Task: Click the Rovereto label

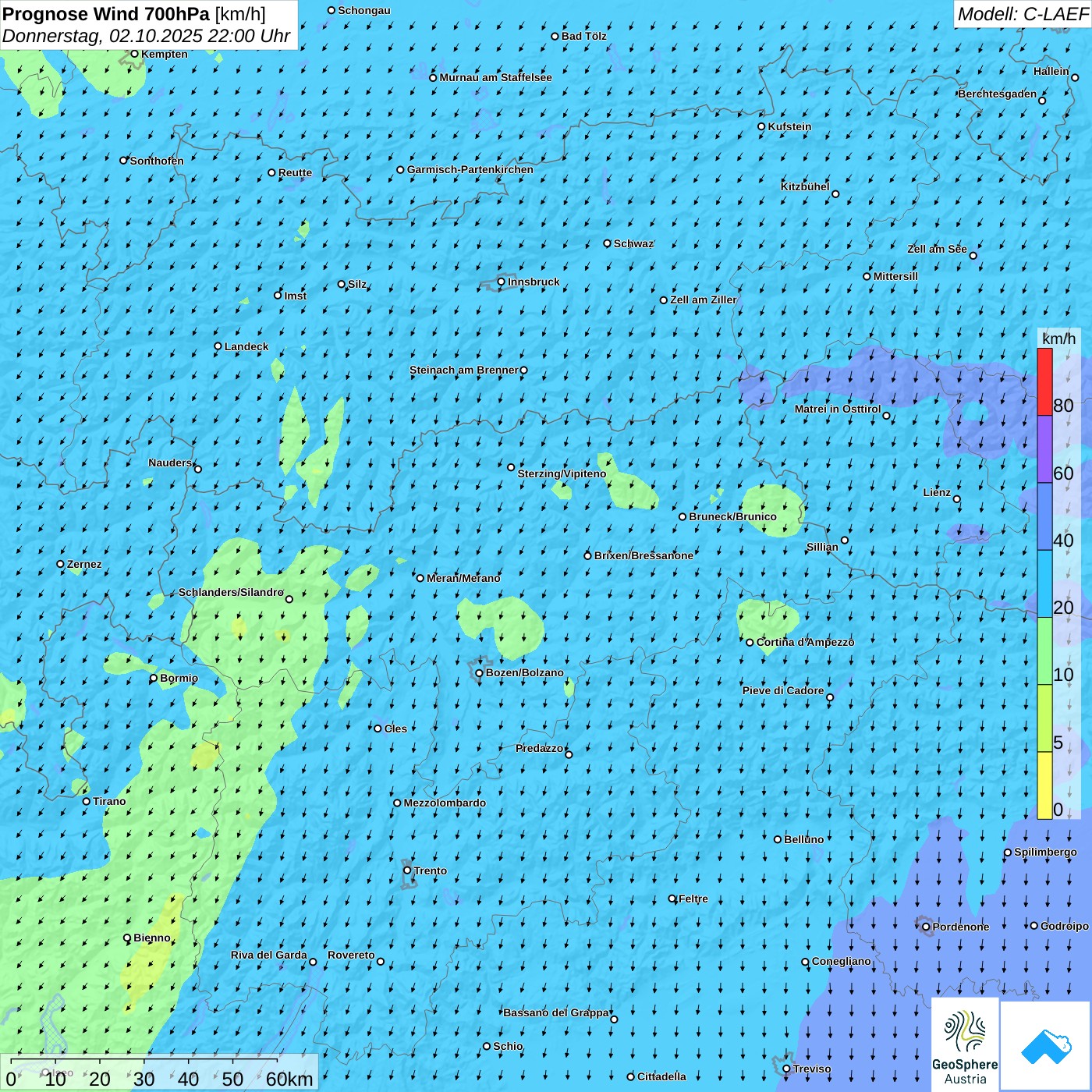Action: pos(351,955)
